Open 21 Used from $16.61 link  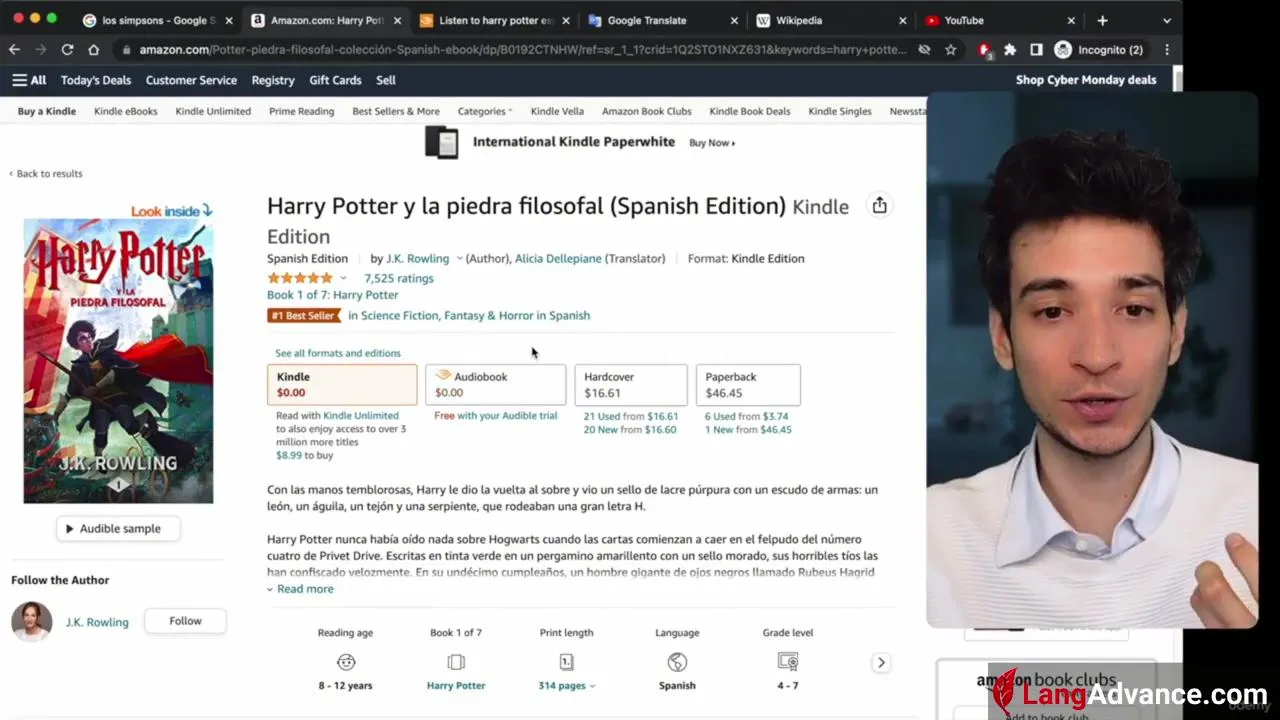631,416
